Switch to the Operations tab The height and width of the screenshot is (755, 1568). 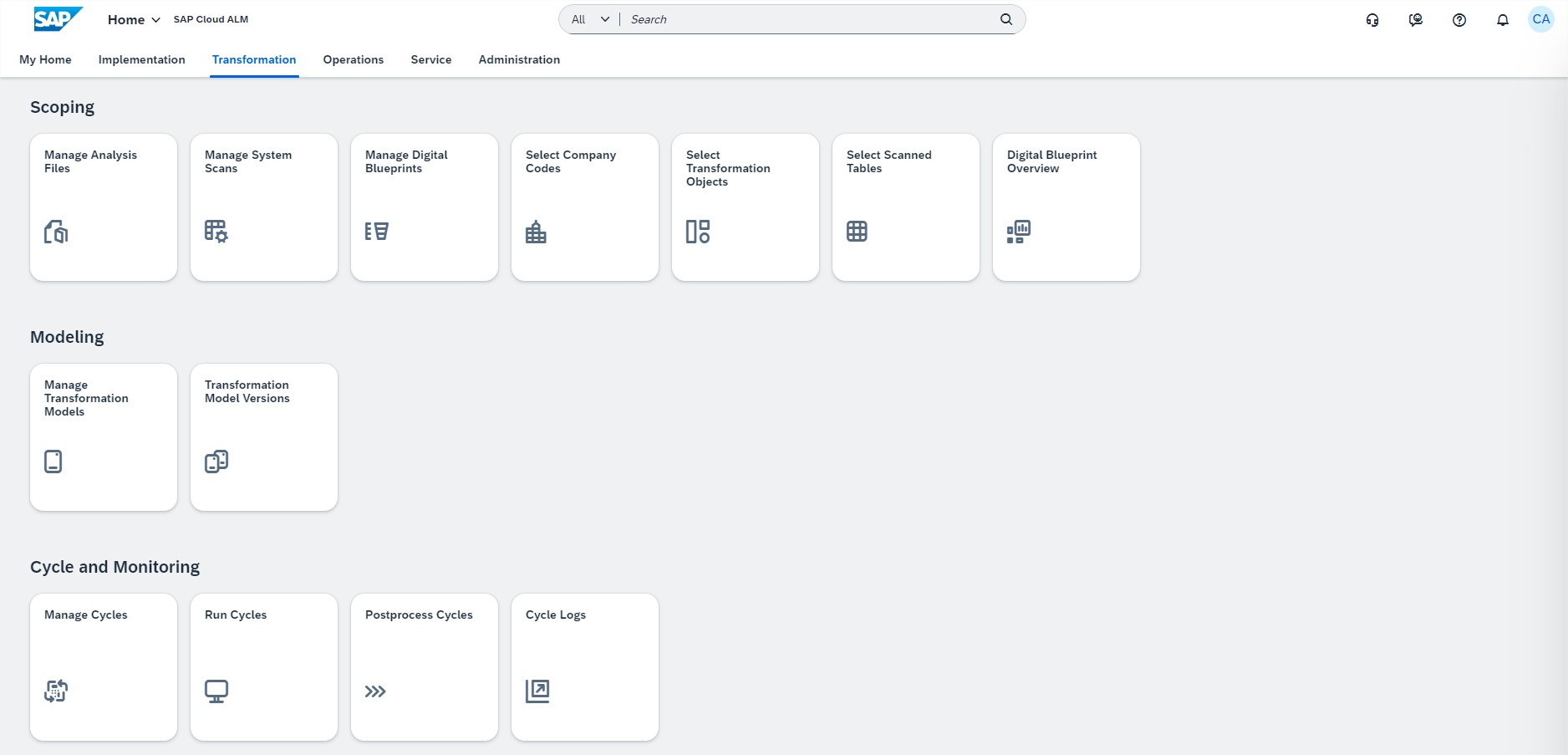[x=353, y=59]
